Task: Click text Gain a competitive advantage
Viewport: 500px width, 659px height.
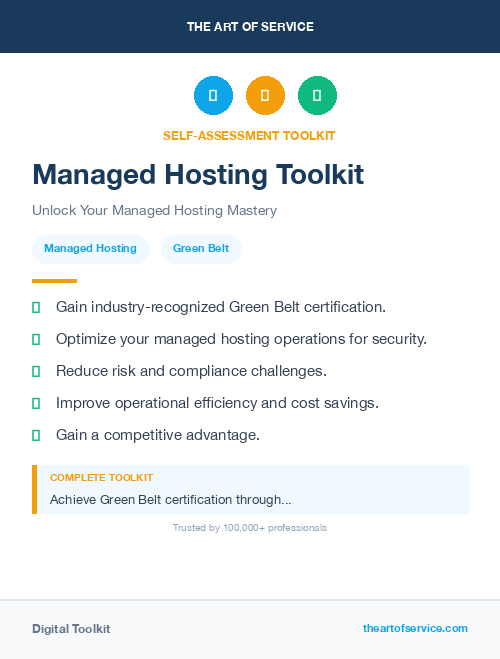Action: click(158, 435)
